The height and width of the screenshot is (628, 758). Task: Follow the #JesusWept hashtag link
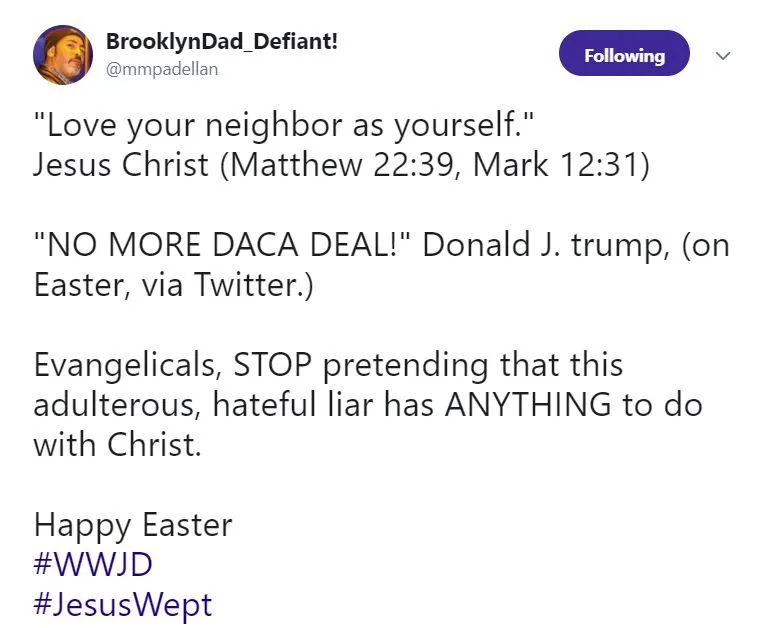122,605
